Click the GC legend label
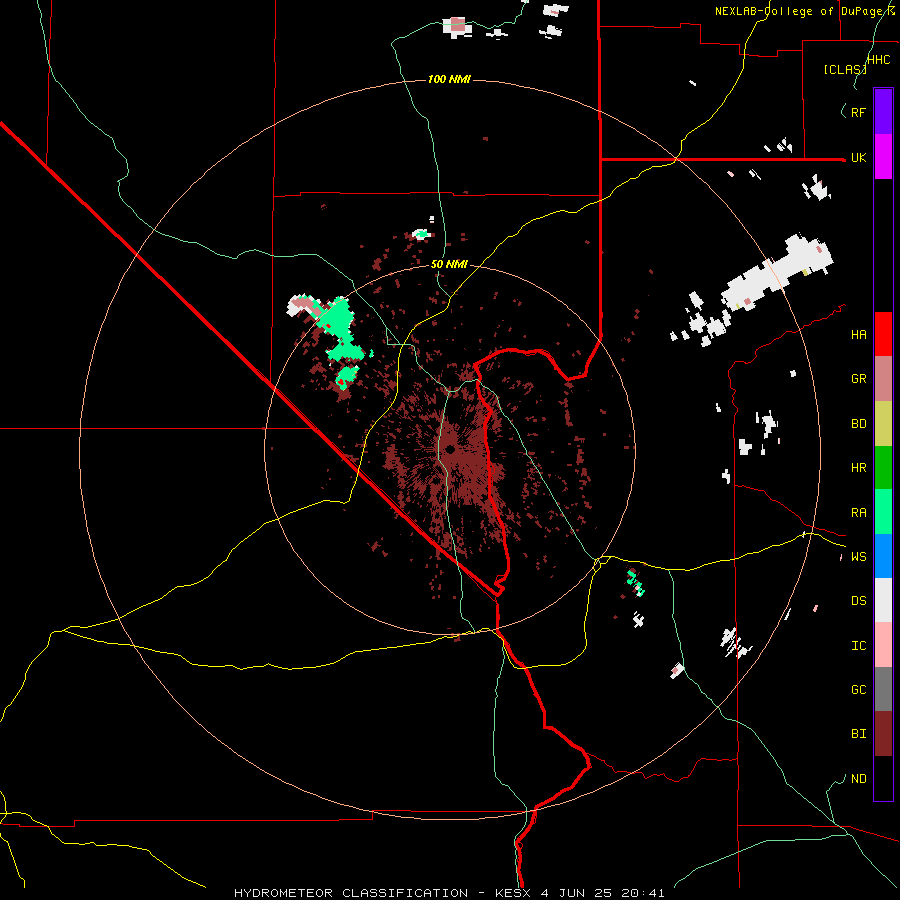The image size is (900, 900). tap(858, 690)
